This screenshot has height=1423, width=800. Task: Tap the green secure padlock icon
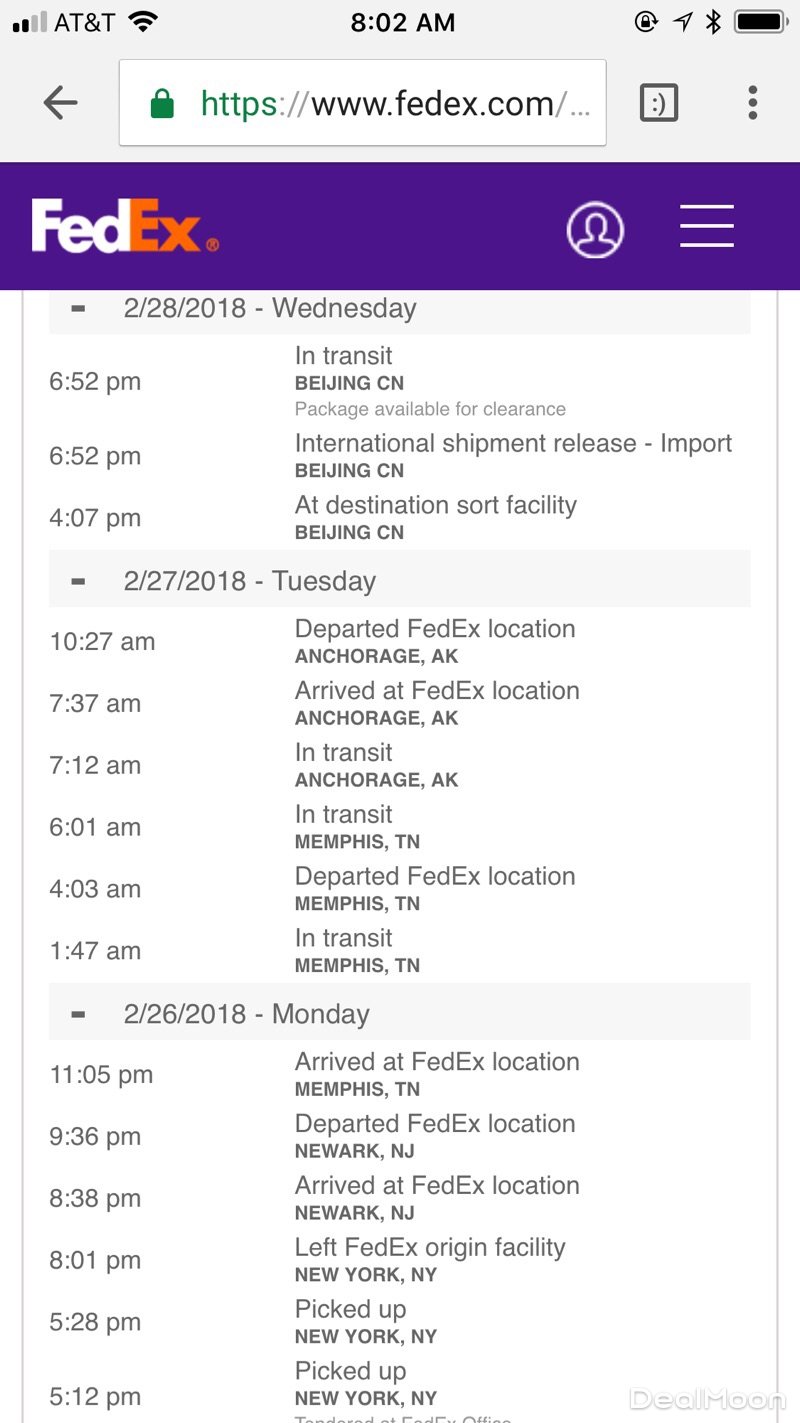161,104
